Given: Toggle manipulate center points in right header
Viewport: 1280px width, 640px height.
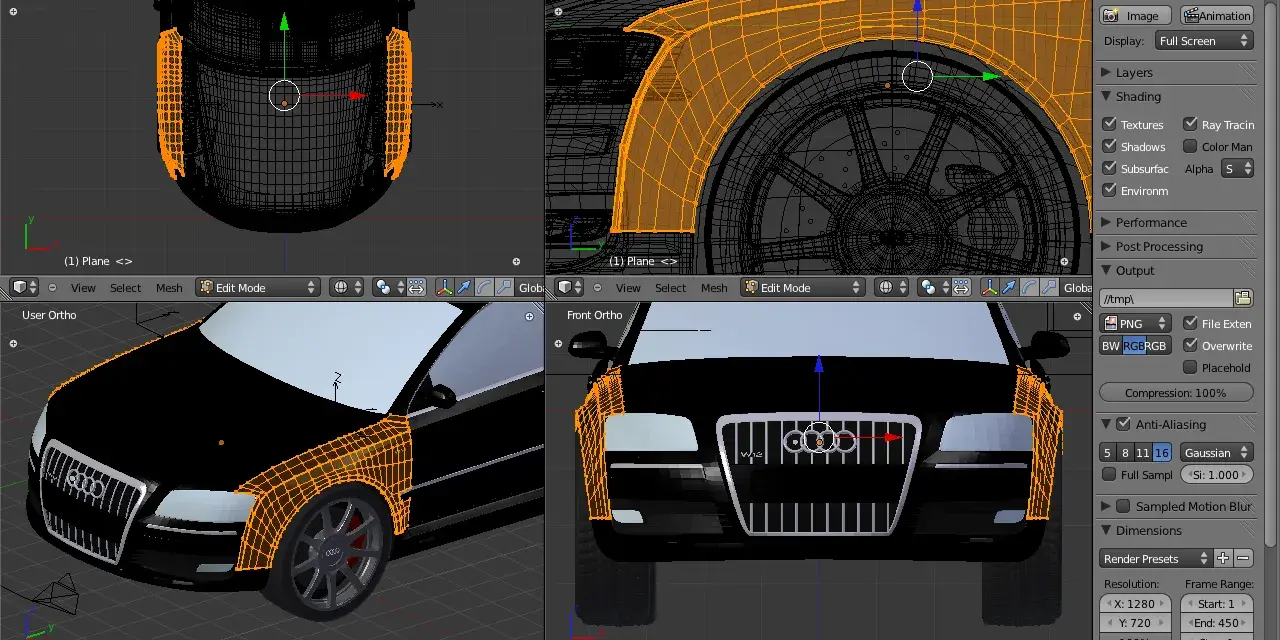Looking at the screenshot, I should 961,287.
